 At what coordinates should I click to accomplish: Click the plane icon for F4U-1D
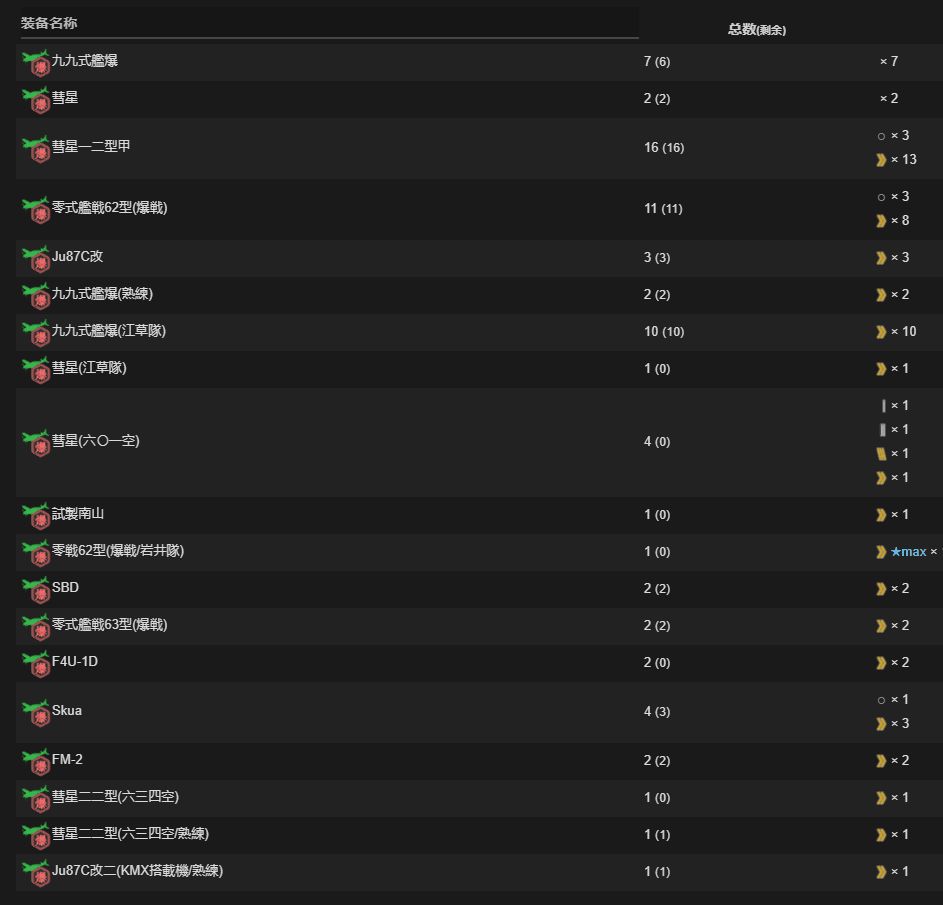tap(36, 663)
